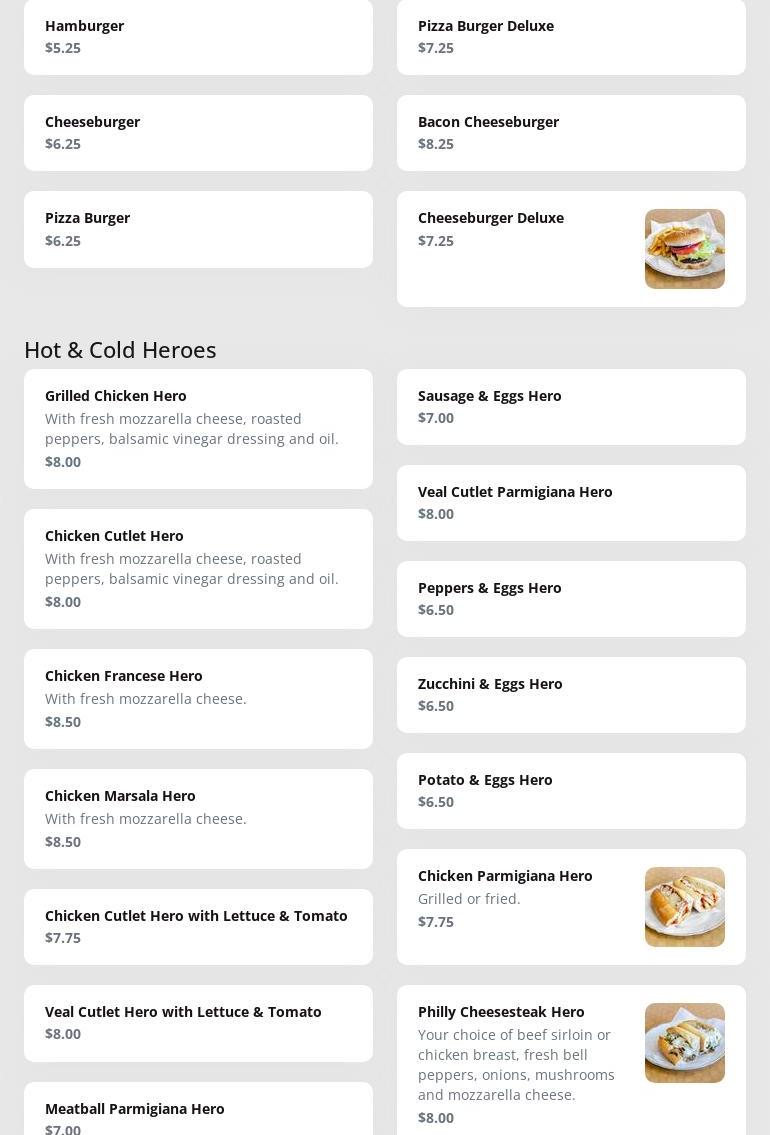
Task: Select Chicken Cutlet Hero with mozzarella
Action: (x=198, y=568)
